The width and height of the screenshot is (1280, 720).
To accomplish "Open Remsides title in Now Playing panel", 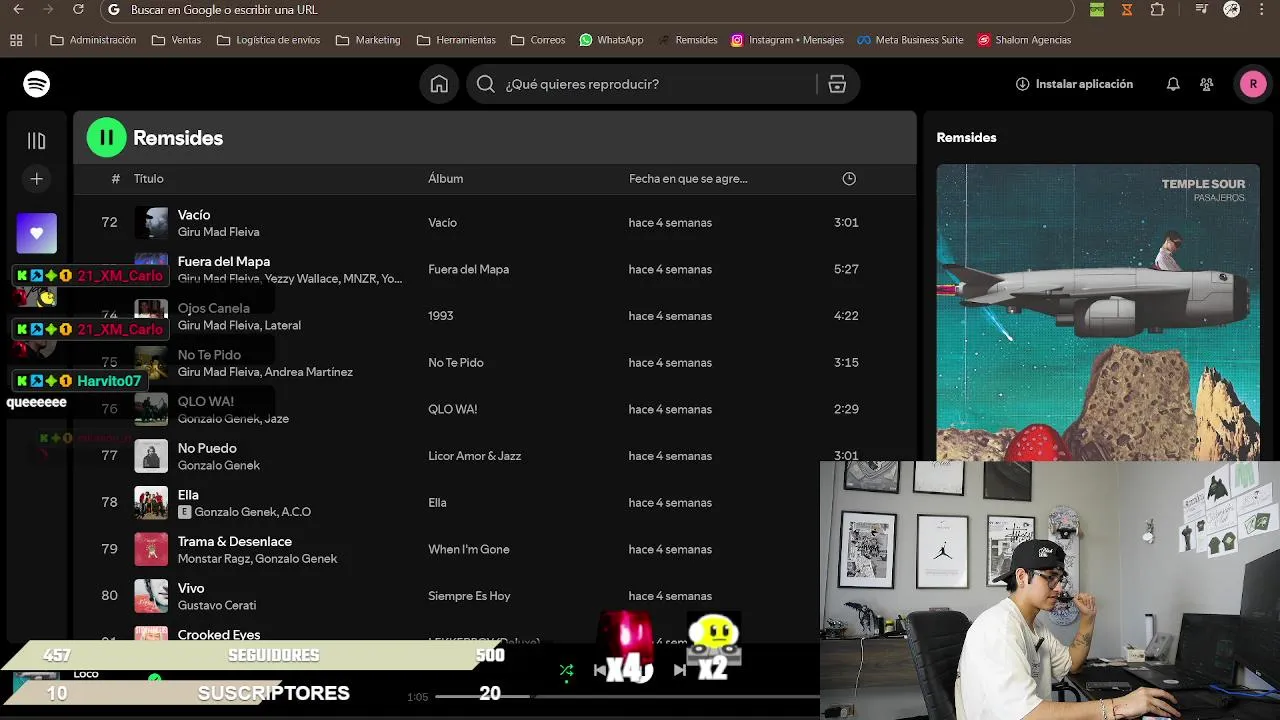I will (x=966, y=137).
